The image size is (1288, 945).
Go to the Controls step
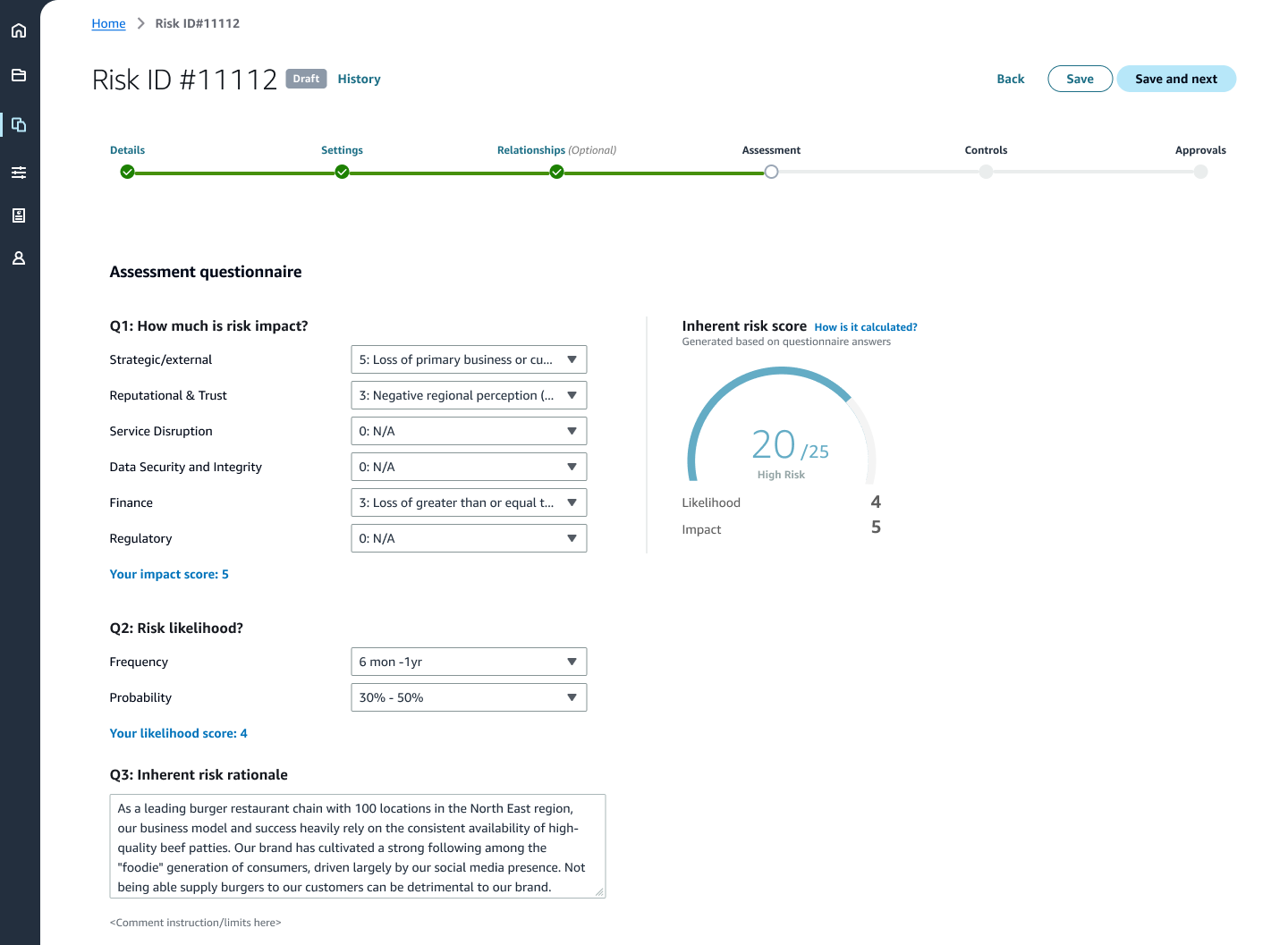tap(986, 150)
